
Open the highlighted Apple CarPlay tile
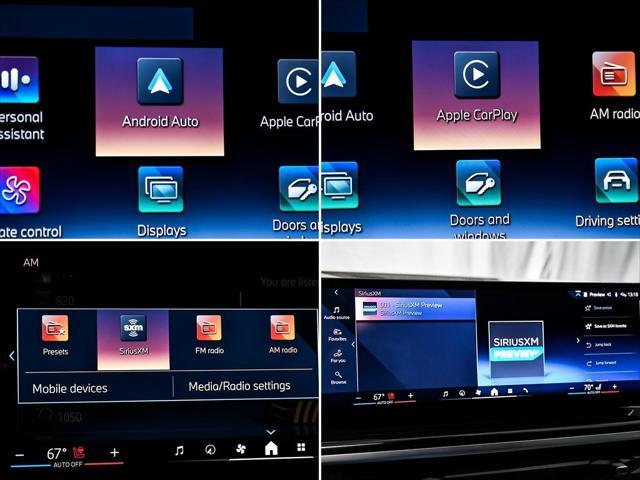476,96
